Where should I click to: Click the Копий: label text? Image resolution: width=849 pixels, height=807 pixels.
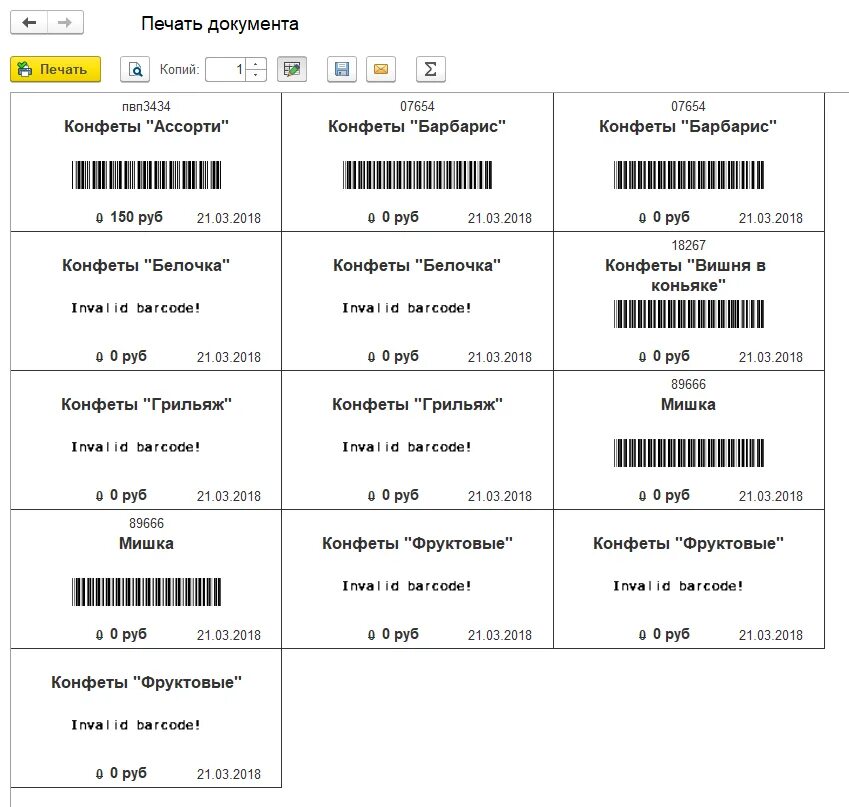(179, 69)
